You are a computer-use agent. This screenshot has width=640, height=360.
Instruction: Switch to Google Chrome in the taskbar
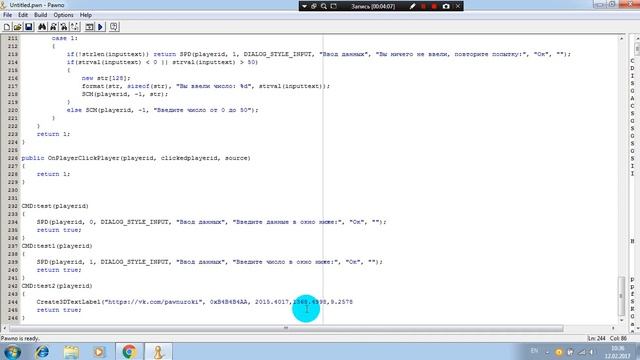click(x=129, y=352)
